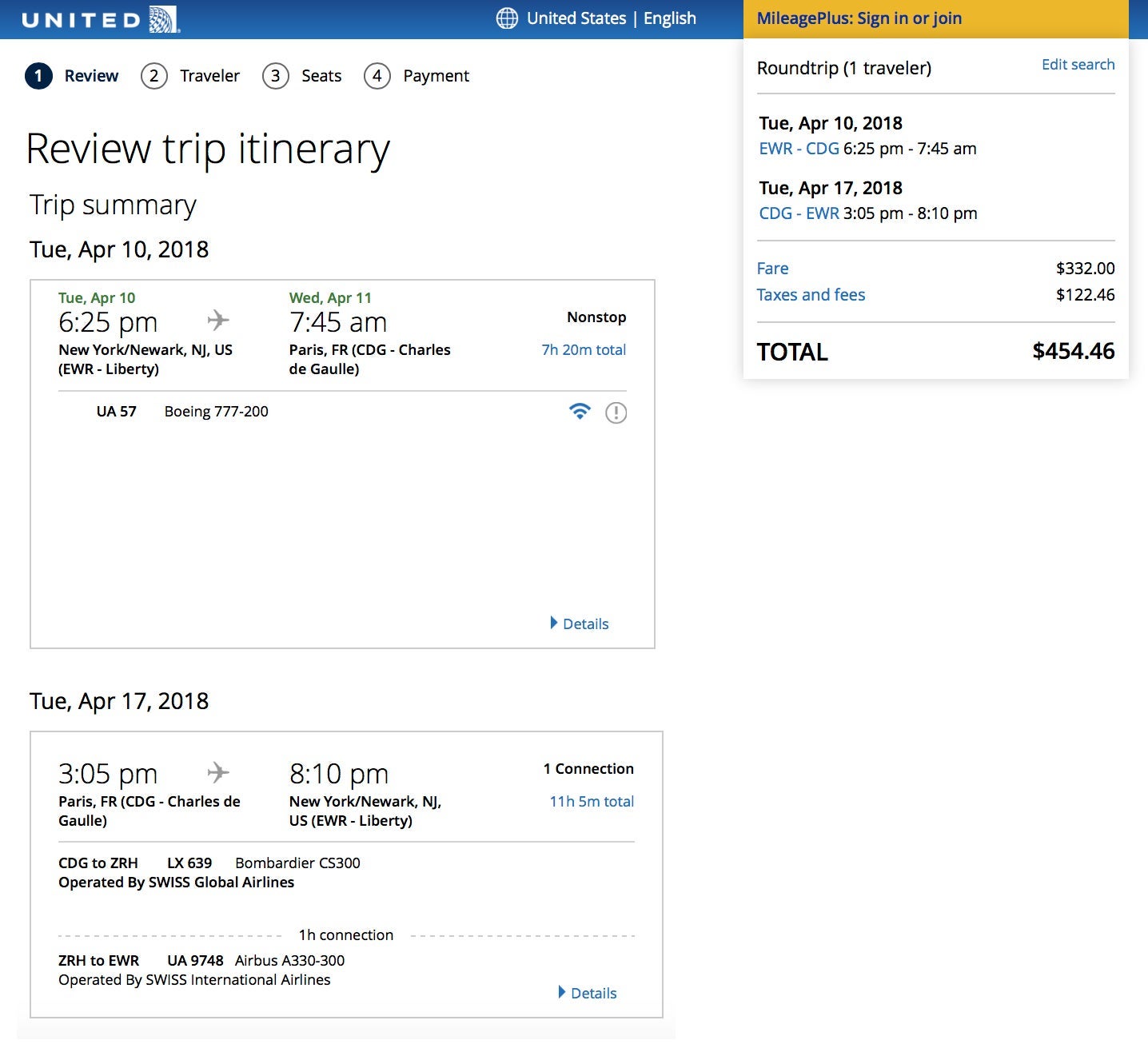Click the return flight airplane icon
1148x1048 pixels.
coord(218,772)
